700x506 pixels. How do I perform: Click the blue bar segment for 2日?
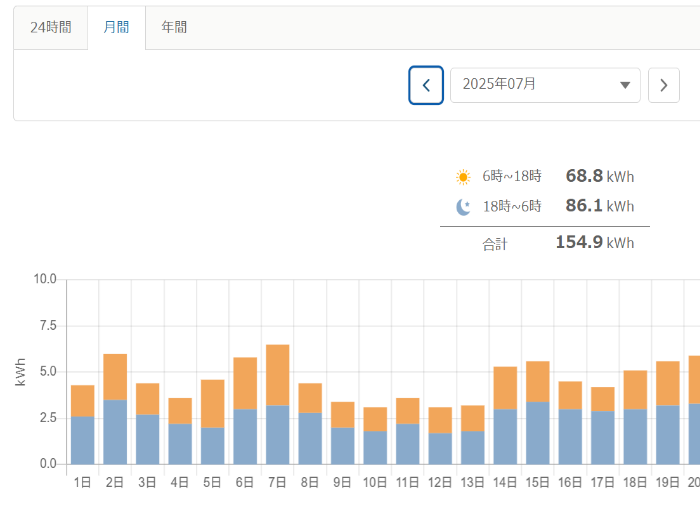click(x=115, y=432)
